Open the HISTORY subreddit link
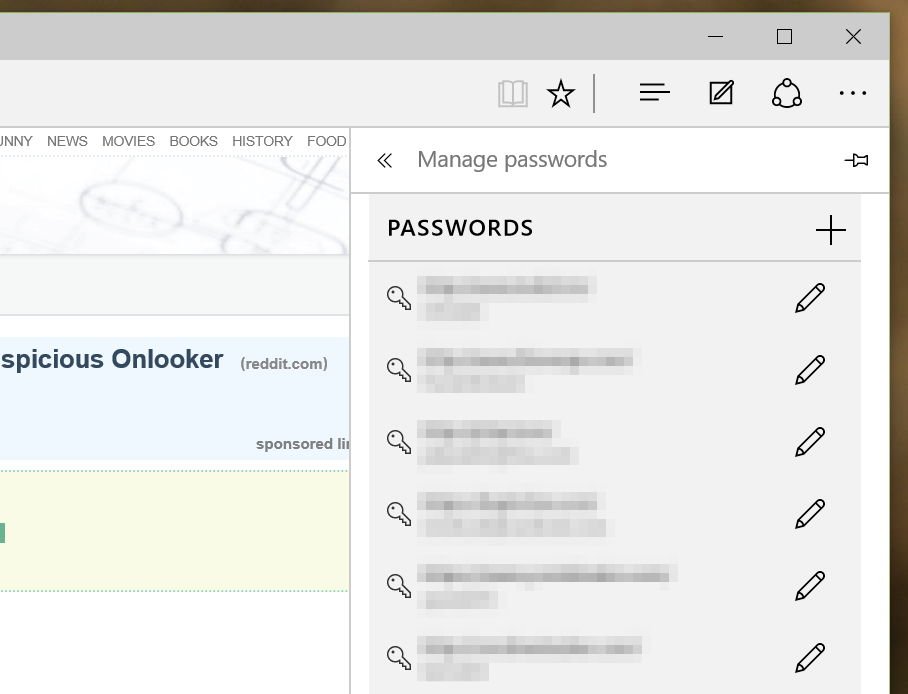Screen dimensions: 908x694 [x=262, y=141]
